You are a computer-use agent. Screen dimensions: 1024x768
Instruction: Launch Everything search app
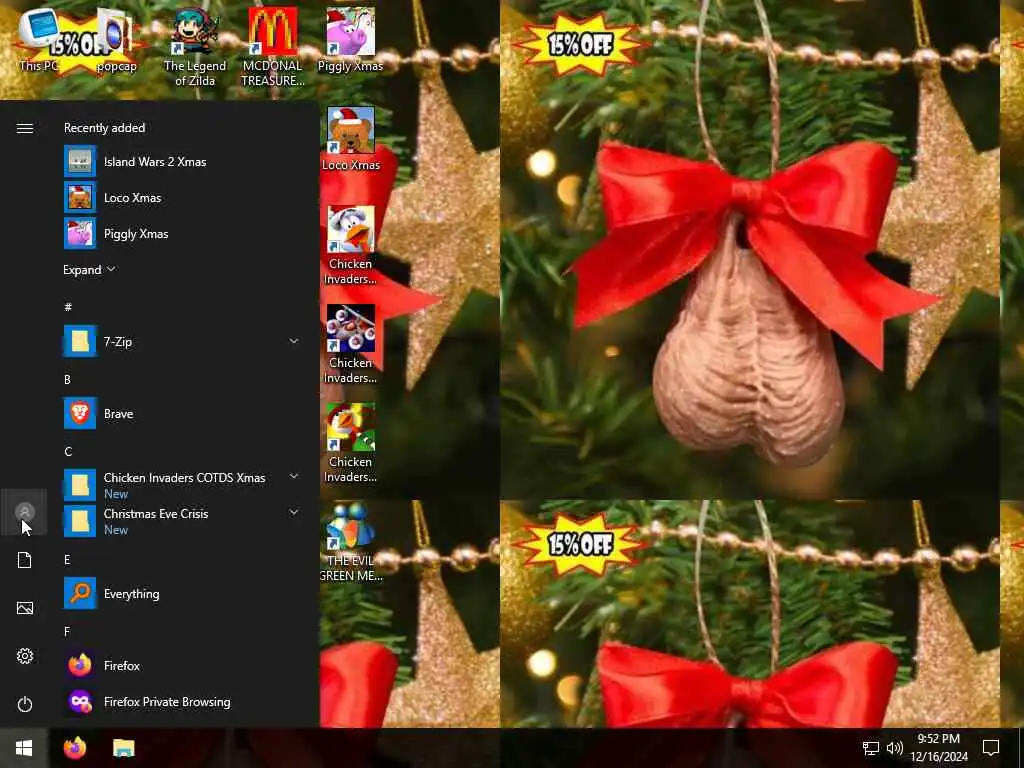tap(183, 593)
